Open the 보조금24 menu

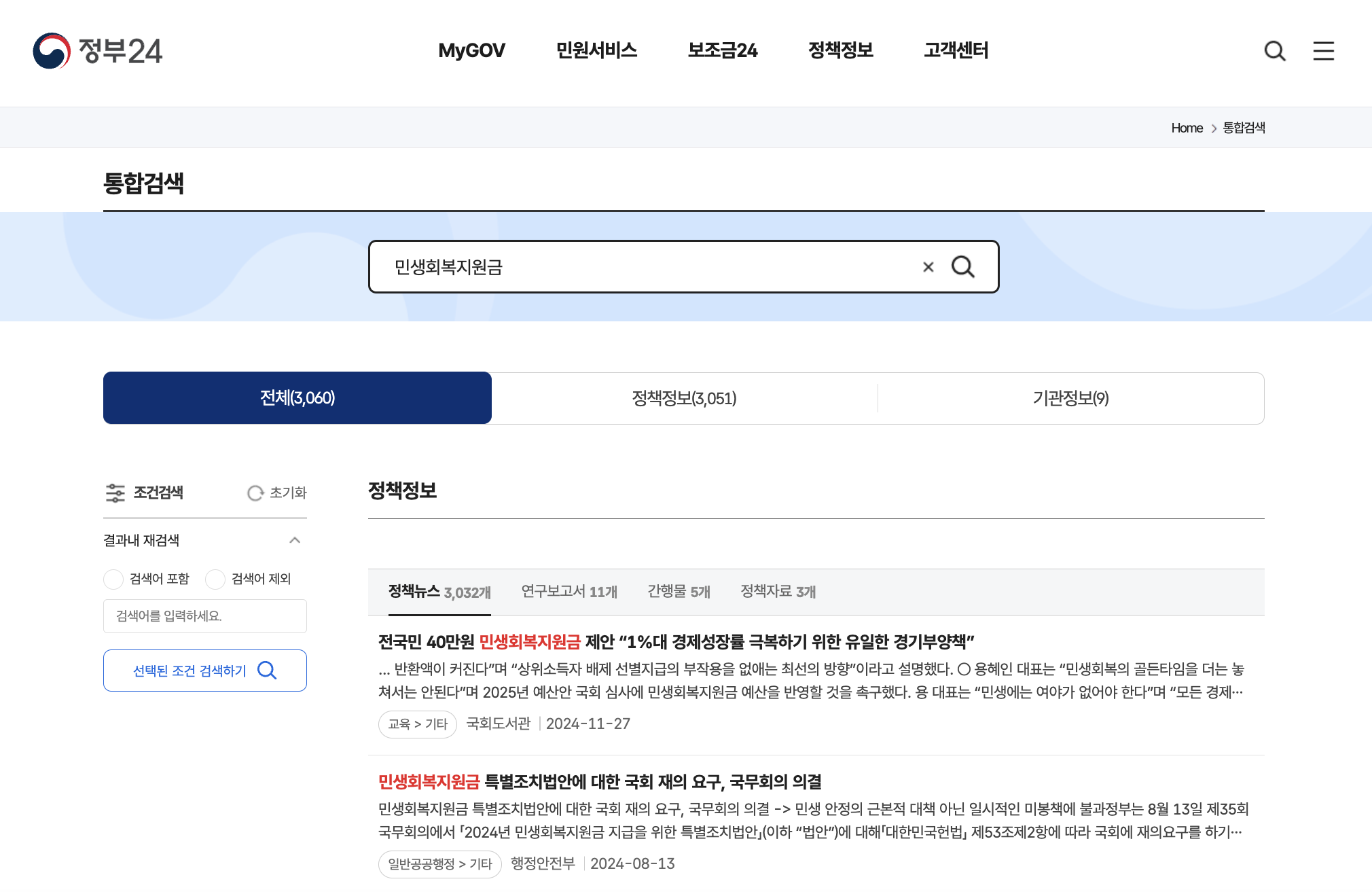click(x=723, y=50)
